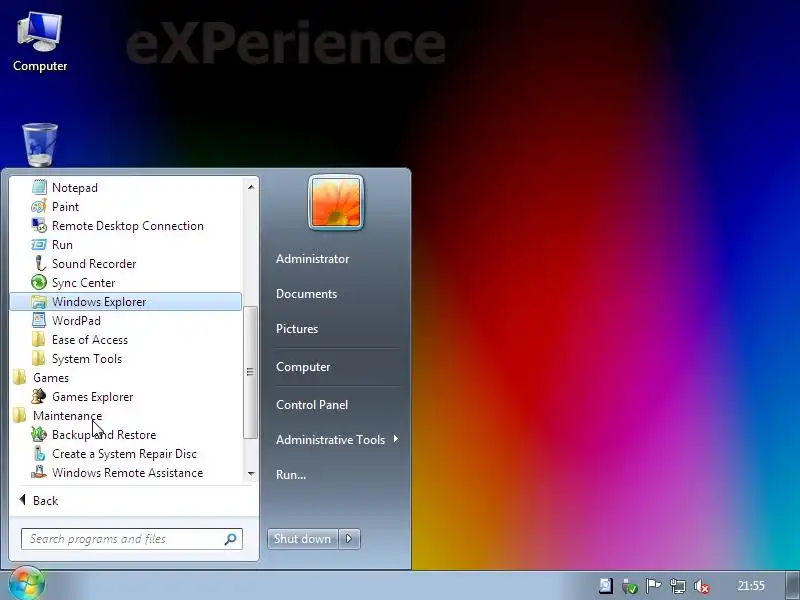
Task: Click the programs list scroll-up arrow
Action: tap(251, 187)
